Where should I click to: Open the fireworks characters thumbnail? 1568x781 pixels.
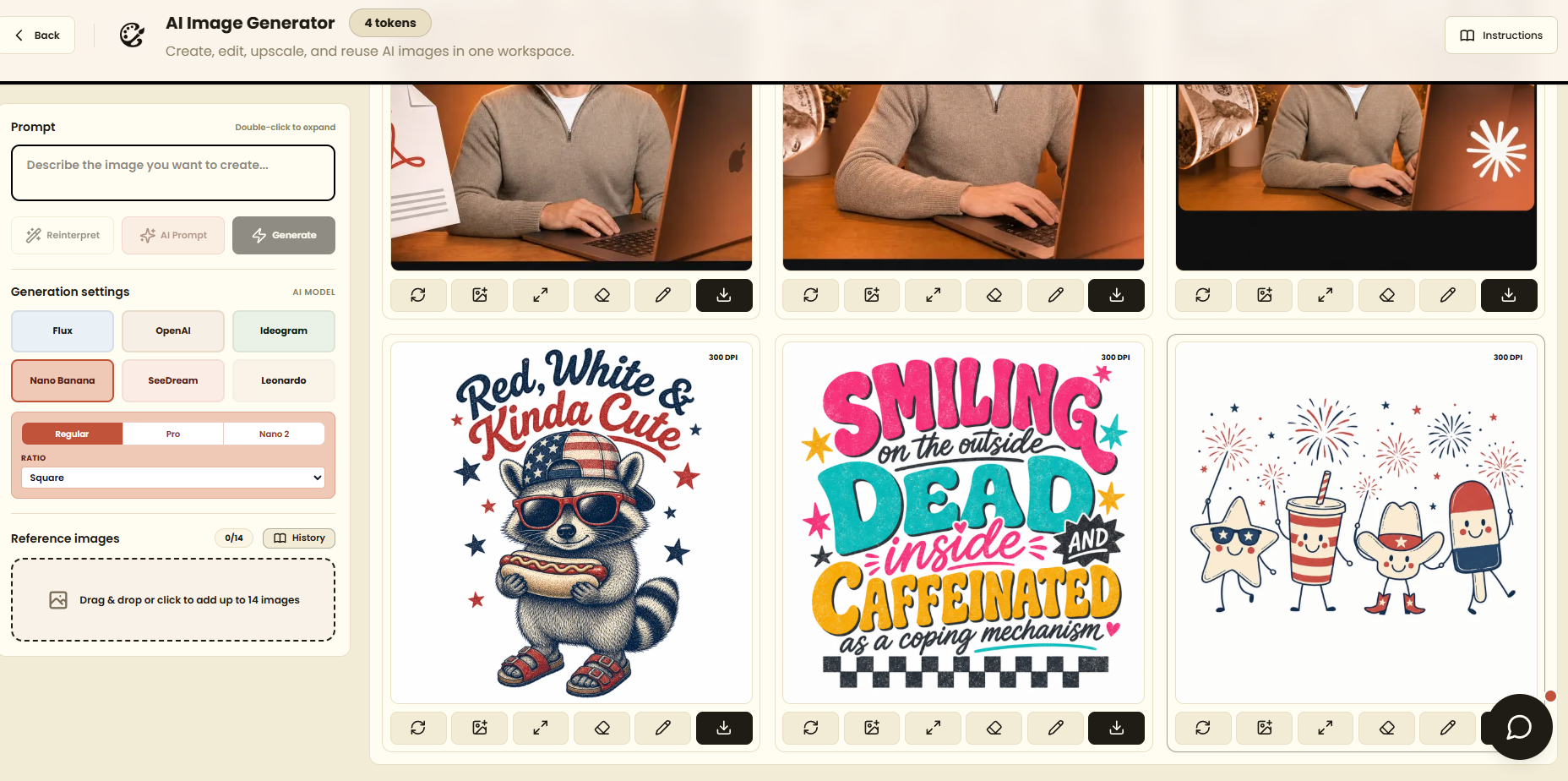[1356, 522]
